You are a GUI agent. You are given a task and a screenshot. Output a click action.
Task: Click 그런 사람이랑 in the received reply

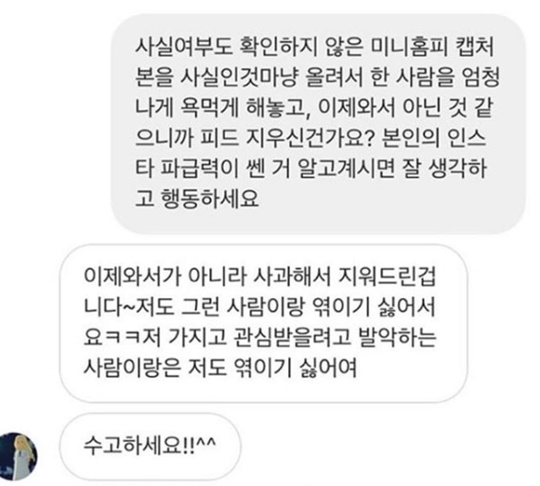(x=243, y=306)
